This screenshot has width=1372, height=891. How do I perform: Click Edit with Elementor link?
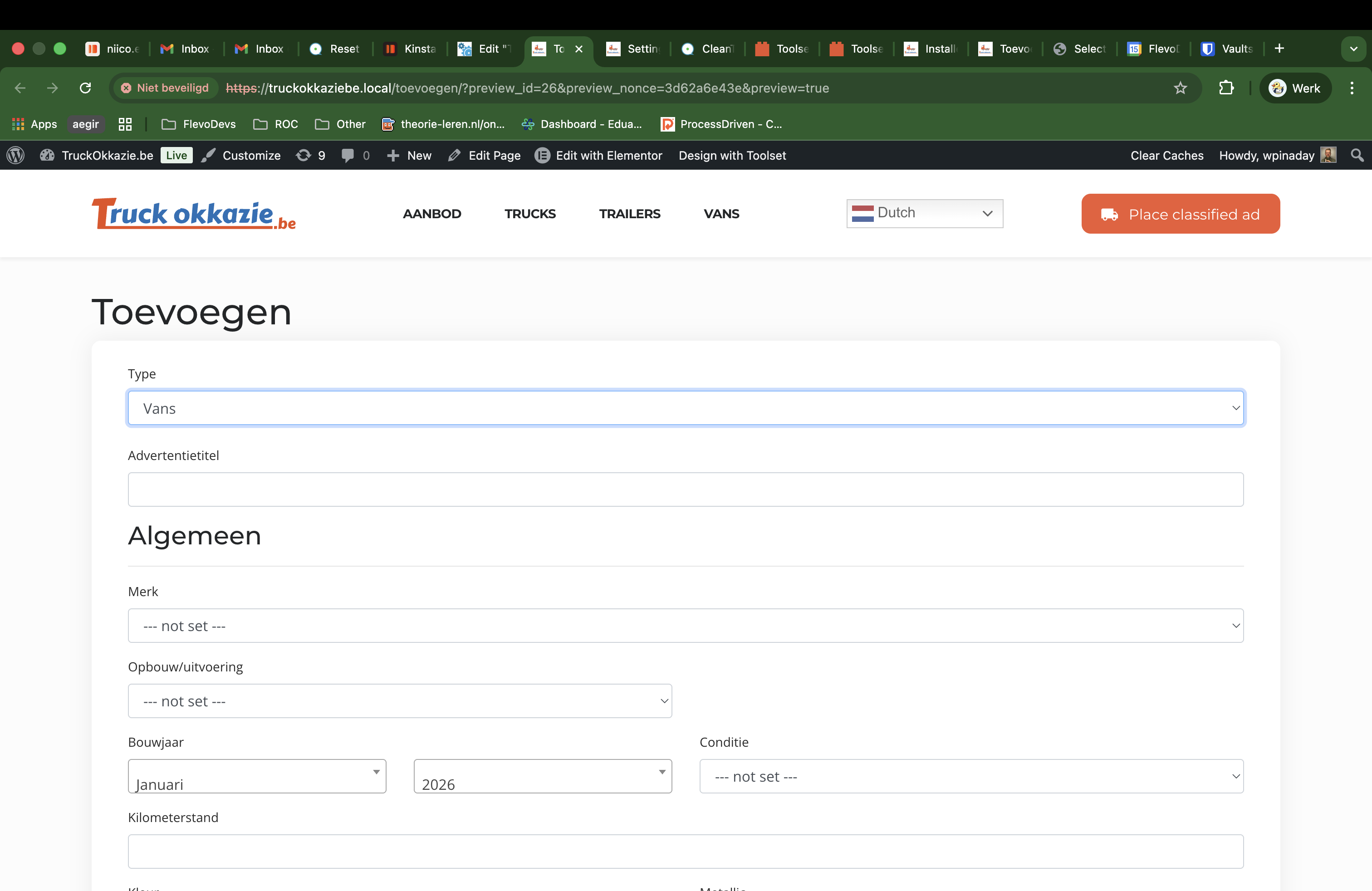pyautogui.click(x=599, y=155)
